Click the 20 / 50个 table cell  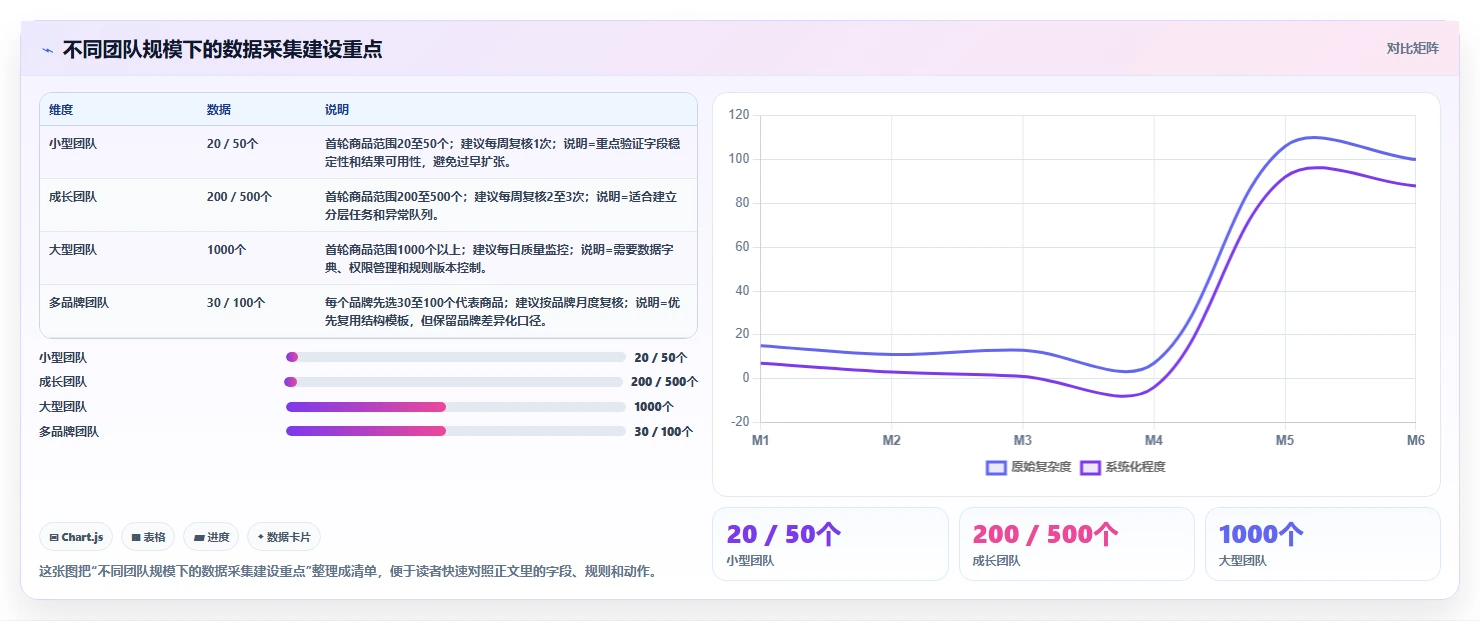(x=233, y=144)
